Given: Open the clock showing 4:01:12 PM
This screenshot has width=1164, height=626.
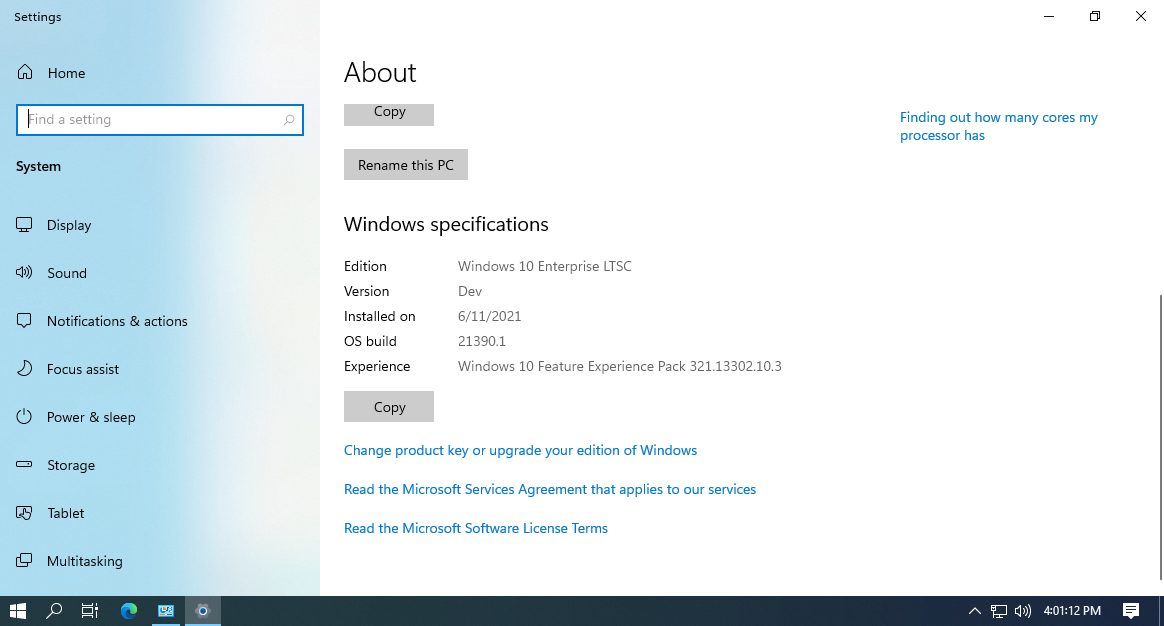Looking at the screenshot, I should click(1072, 610).
